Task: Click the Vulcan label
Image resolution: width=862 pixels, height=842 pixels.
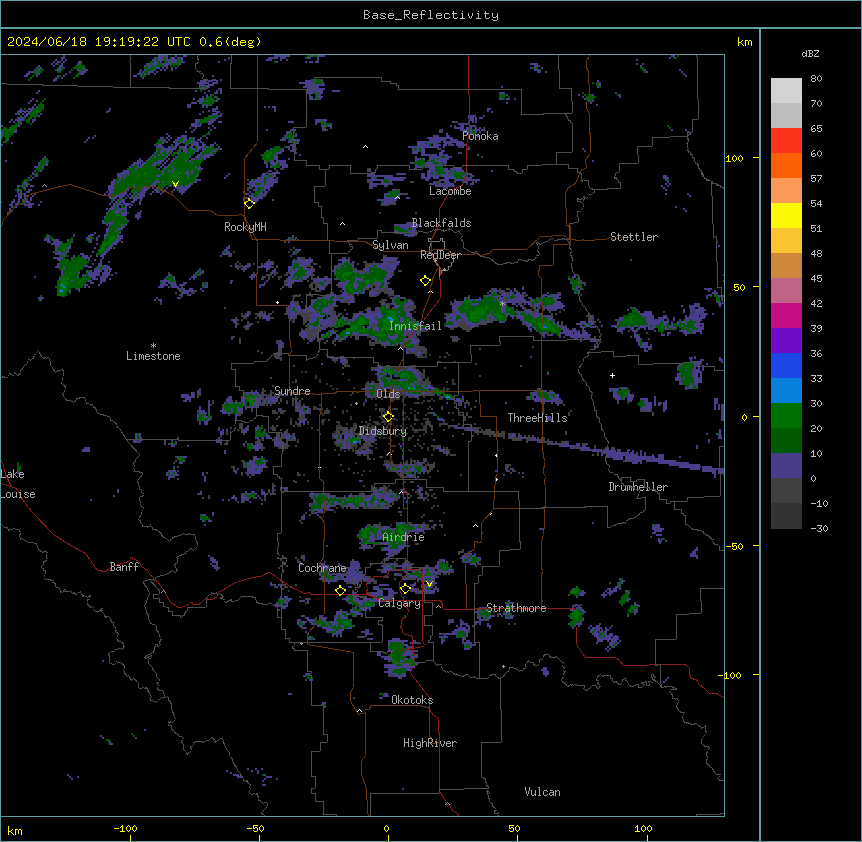Action: pos(543,792)
